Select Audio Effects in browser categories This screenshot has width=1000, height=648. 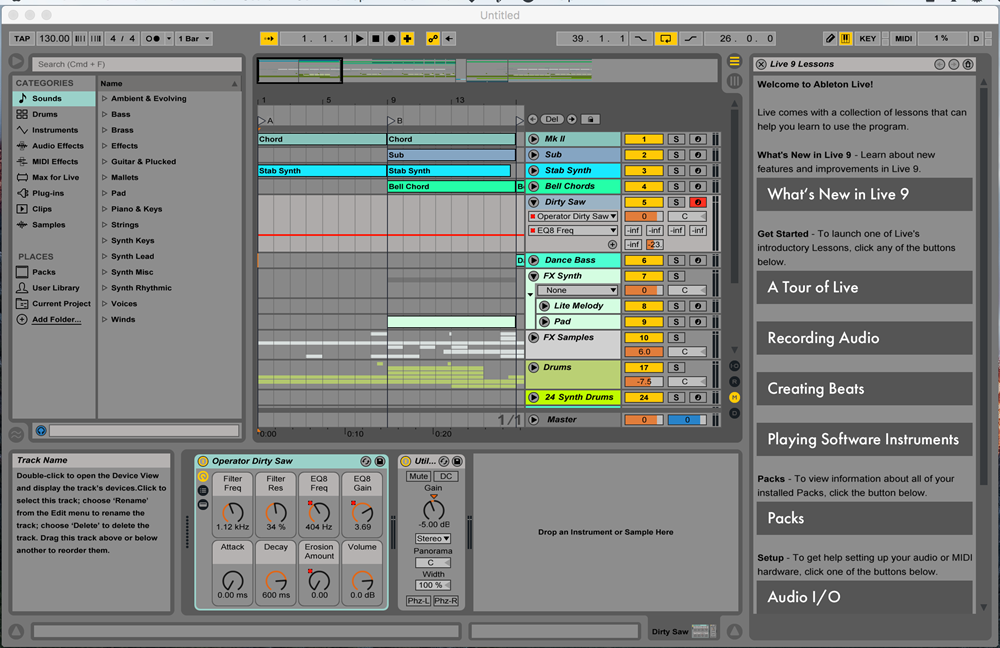(x=57, y=146)
